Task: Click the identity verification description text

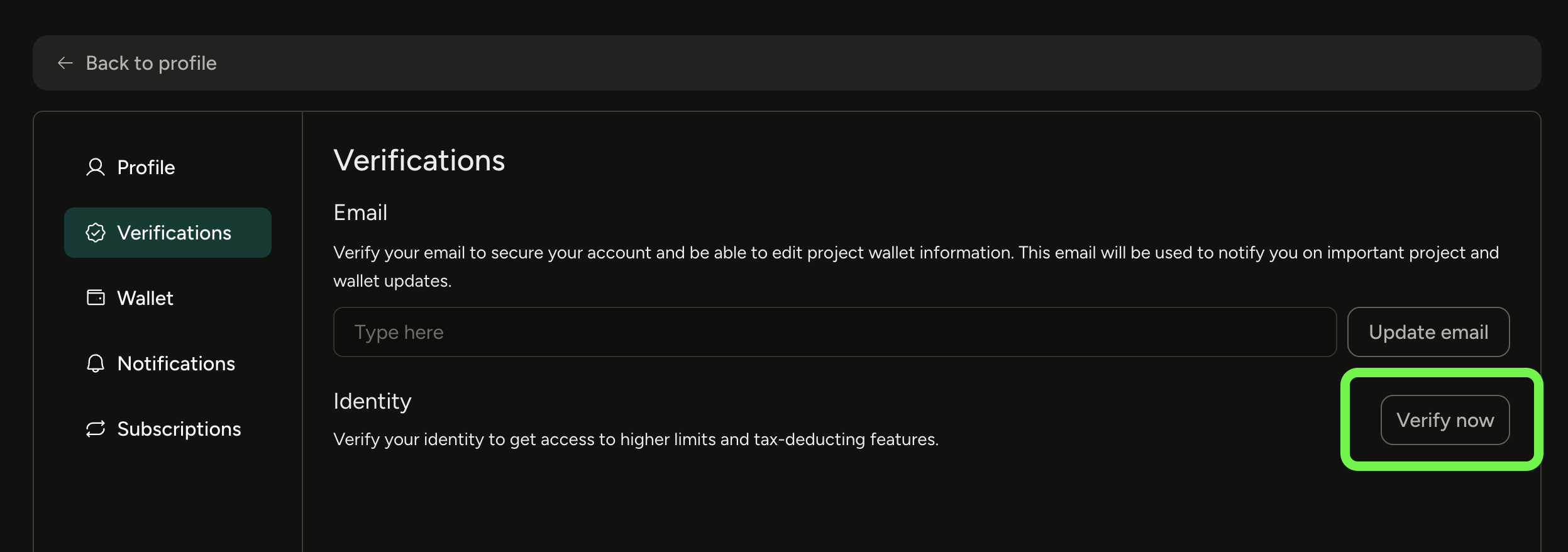Action: (x=636, y=439)
